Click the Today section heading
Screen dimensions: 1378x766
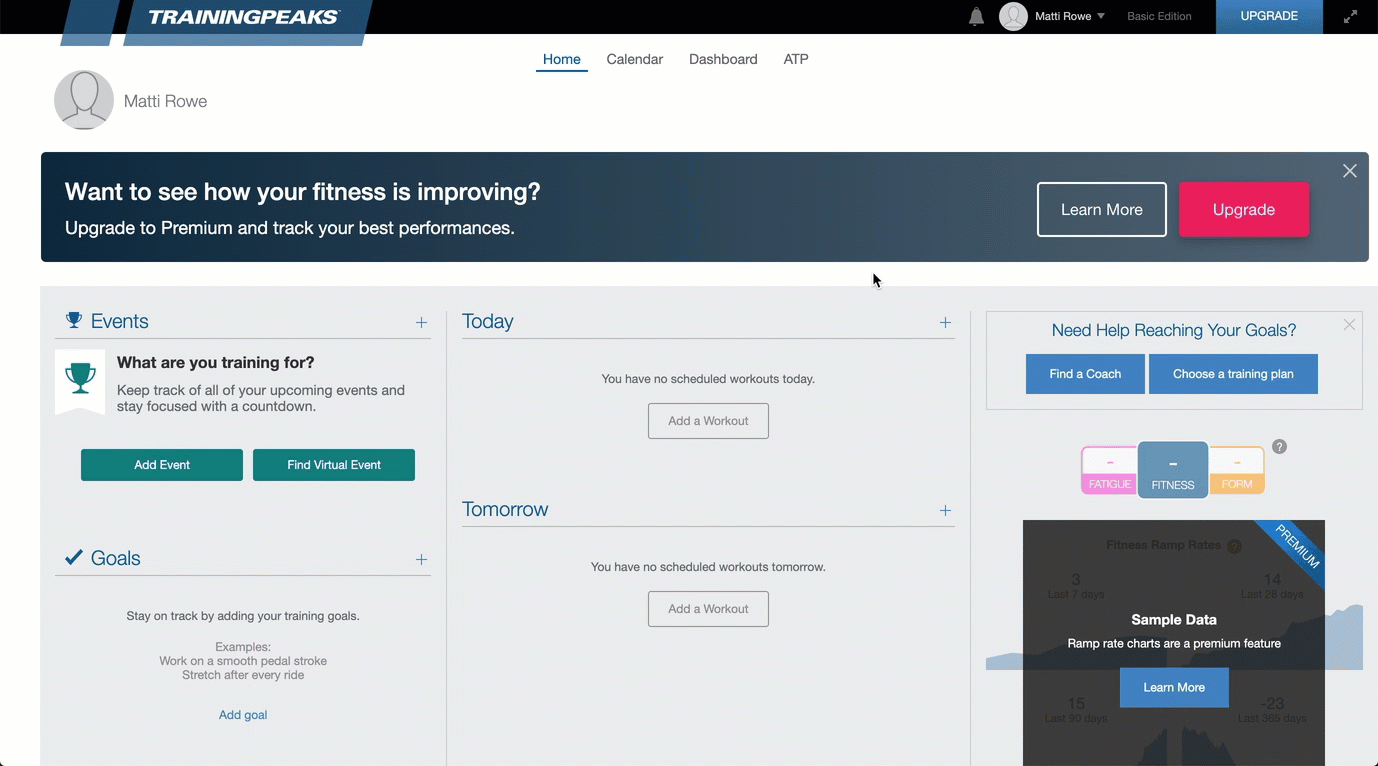488,321
